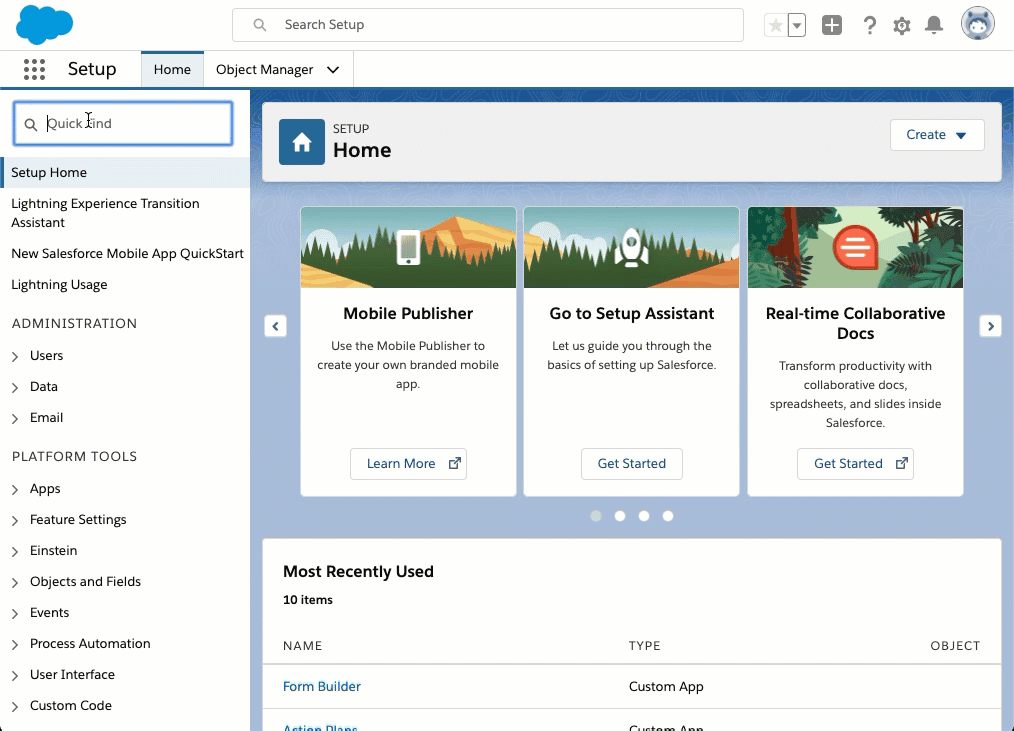Go to next carousel slide
This screenshot has height=731, width=1014.
pyautogui.click(x=990, y=326)
